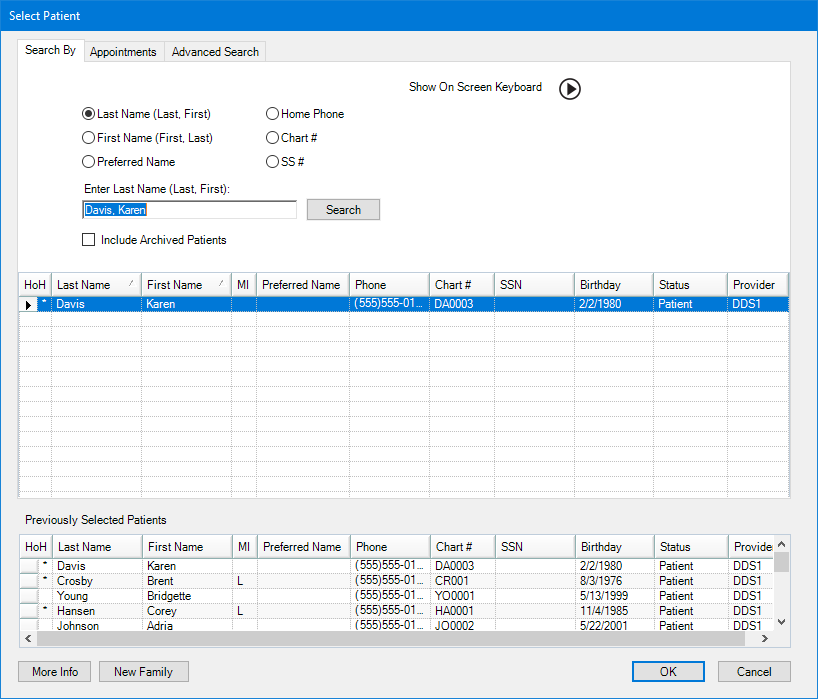Choose the Preferred Name search option
The height and width of the screenshot is (699, 818).
(89, 162)
